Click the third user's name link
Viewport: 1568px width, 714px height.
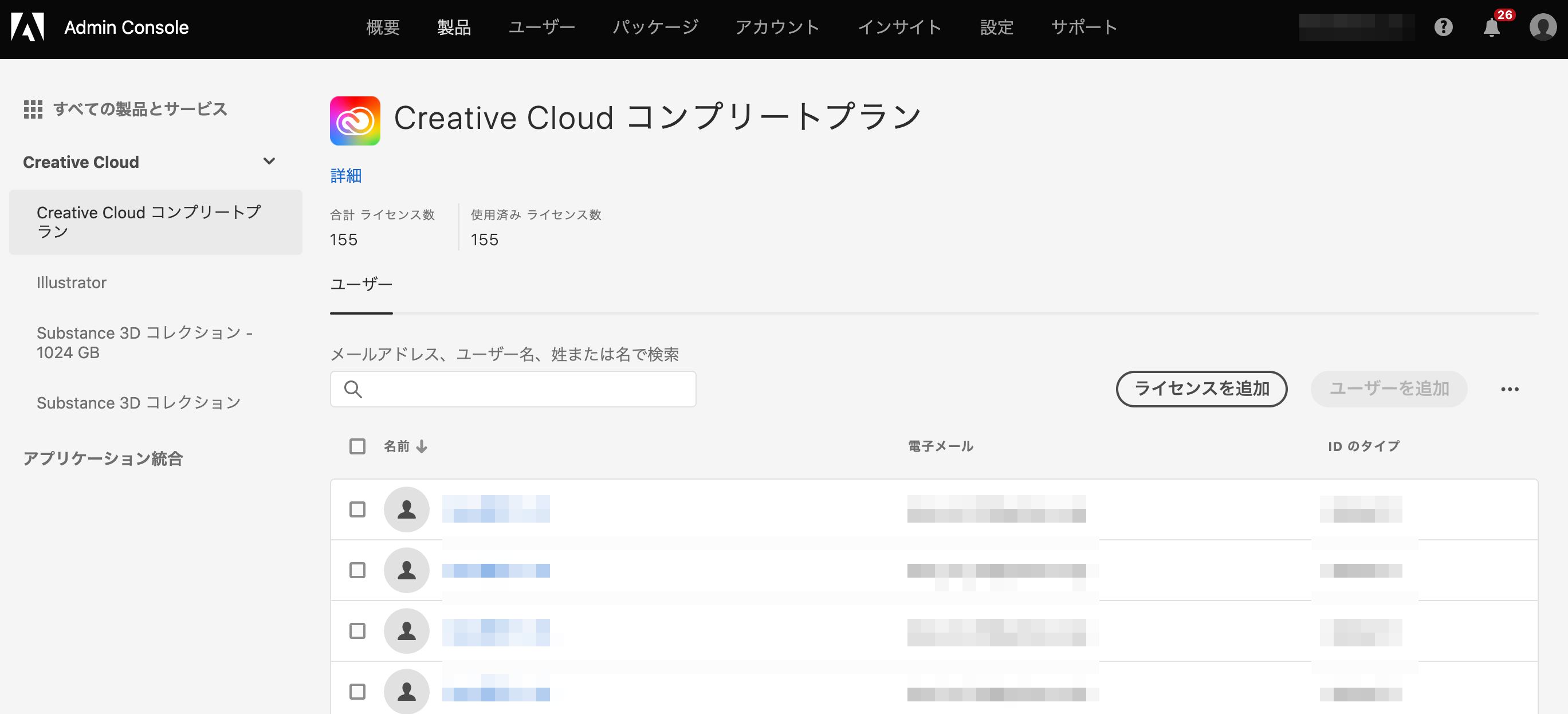point(496,632)
